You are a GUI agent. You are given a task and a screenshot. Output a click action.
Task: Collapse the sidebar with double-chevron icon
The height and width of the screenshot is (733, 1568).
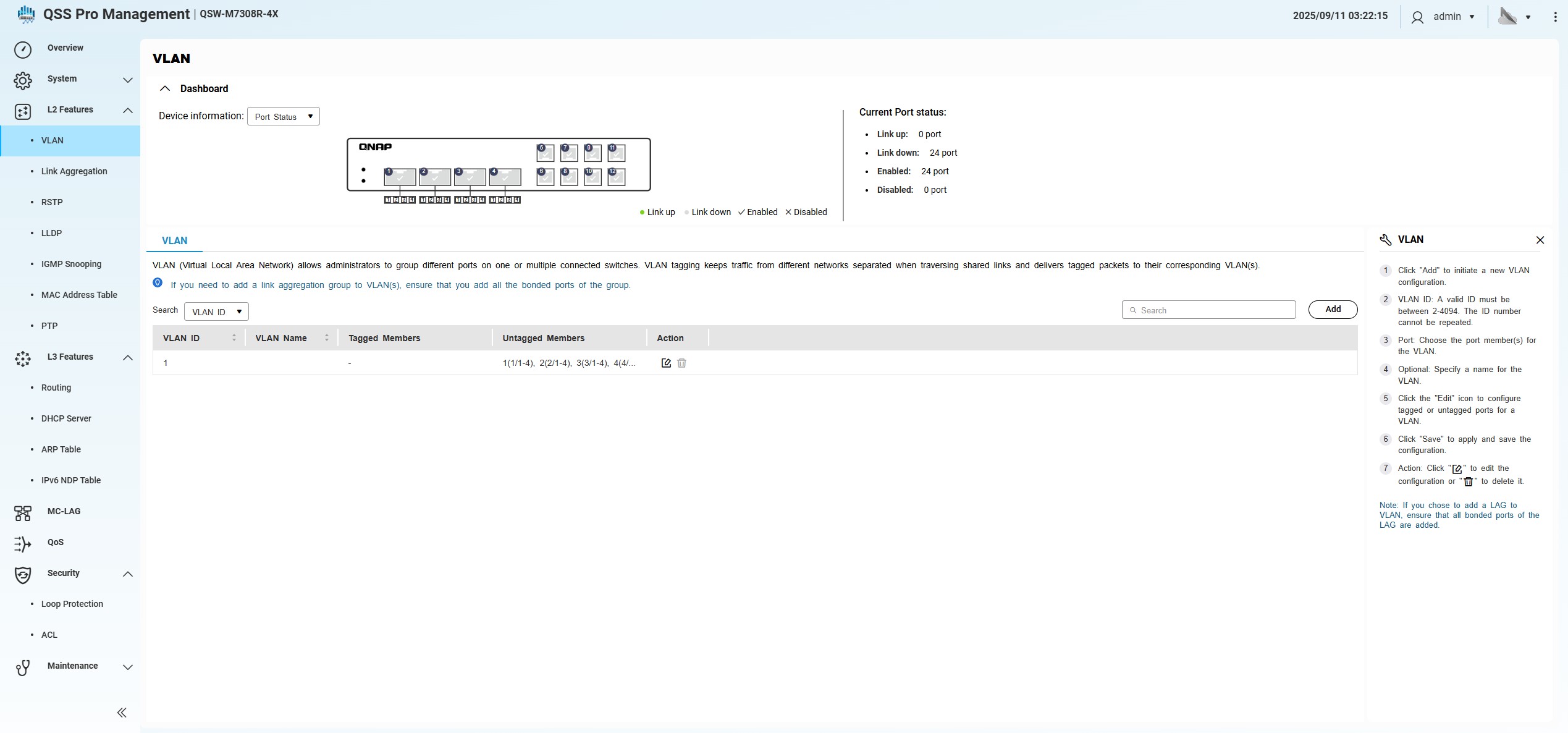(122, 713)
